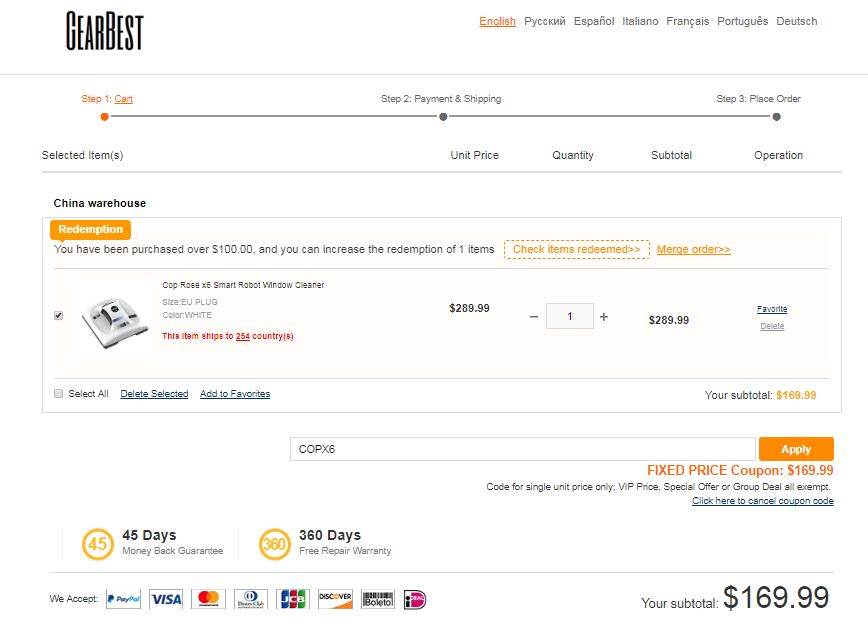Open Check items redeemed link
Image resolution: width=868 pixels, height=629 pixels.
[x=576, y=249]
